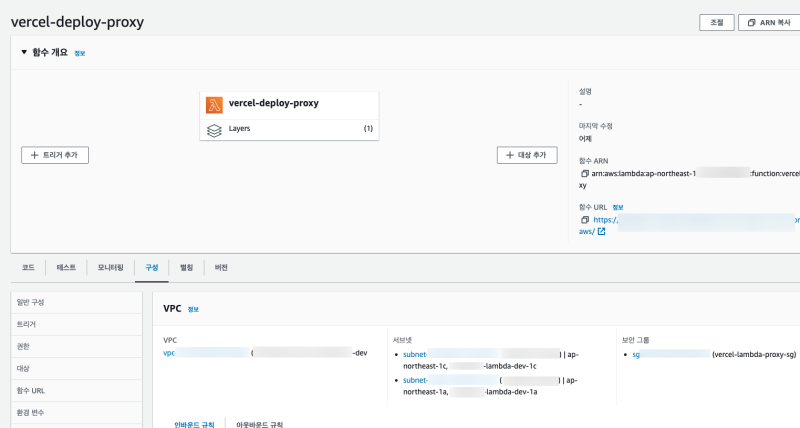The height and width of the screenshot is (428, 800).
Task: Switch to the 버전 tab
Action: [x=221, y=267]
